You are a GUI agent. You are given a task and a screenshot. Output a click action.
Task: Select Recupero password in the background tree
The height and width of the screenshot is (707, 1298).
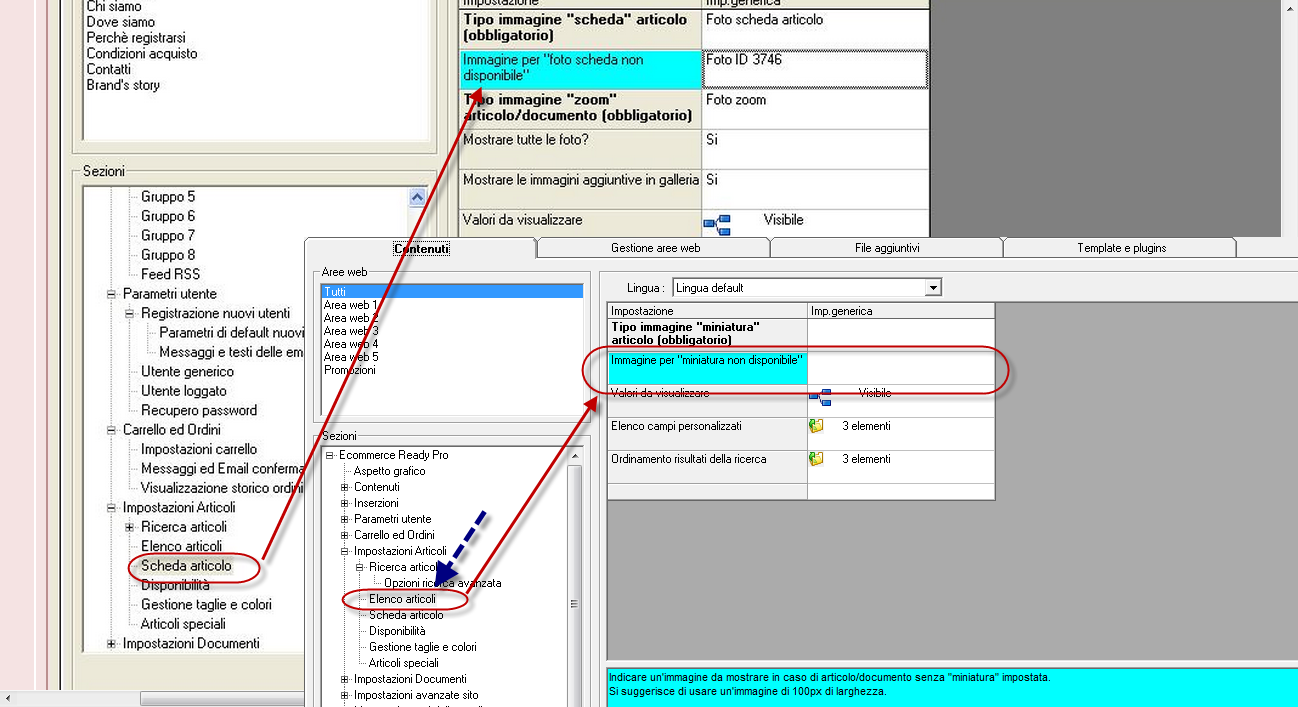(199, 410)
